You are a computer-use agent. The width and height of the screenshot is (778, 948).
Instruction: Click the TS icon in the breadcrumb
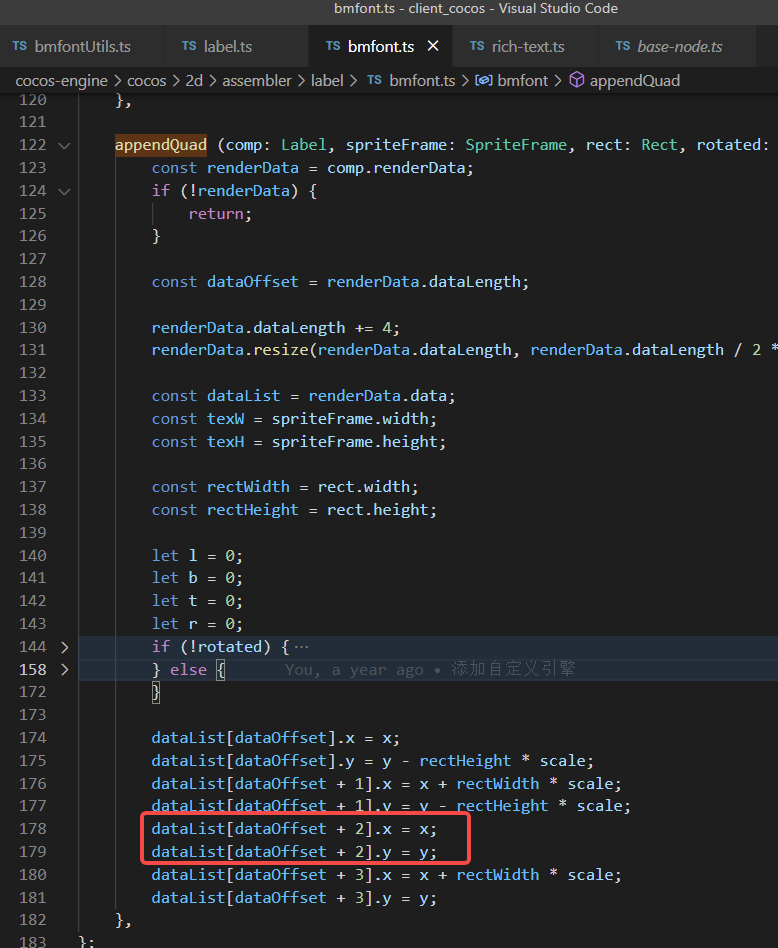tap(374, 80)
